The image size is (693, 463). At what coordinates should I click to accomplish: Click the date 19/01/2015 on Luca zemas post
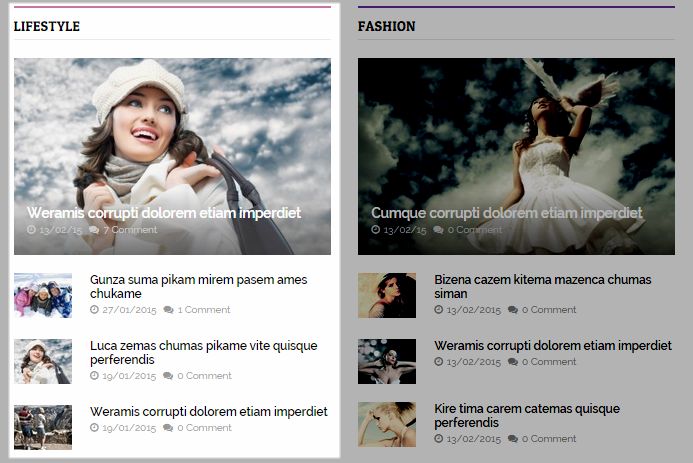coord(129,376)
